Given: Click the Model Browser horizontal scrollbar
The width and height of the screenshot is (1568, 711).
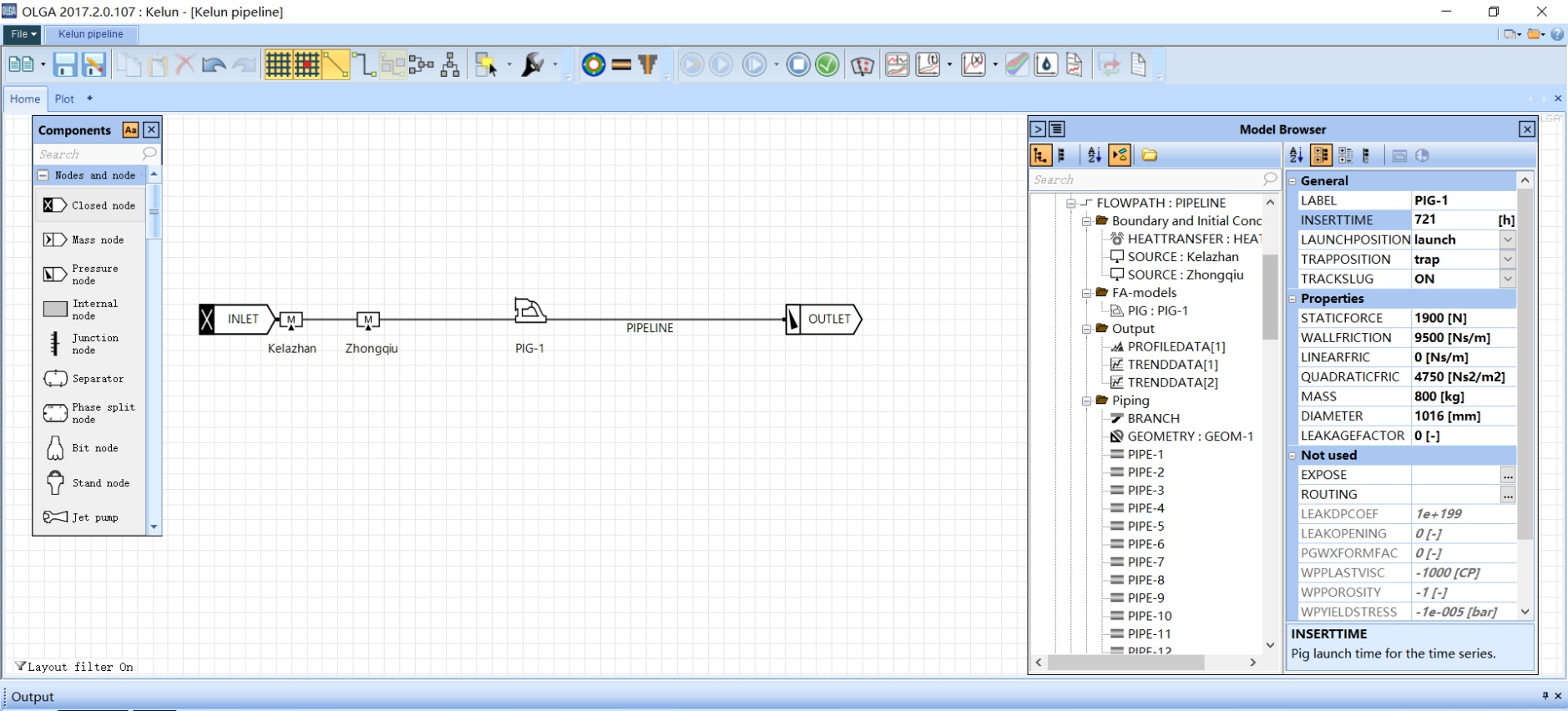Looking at the screenshot, I should (1125, 663).
